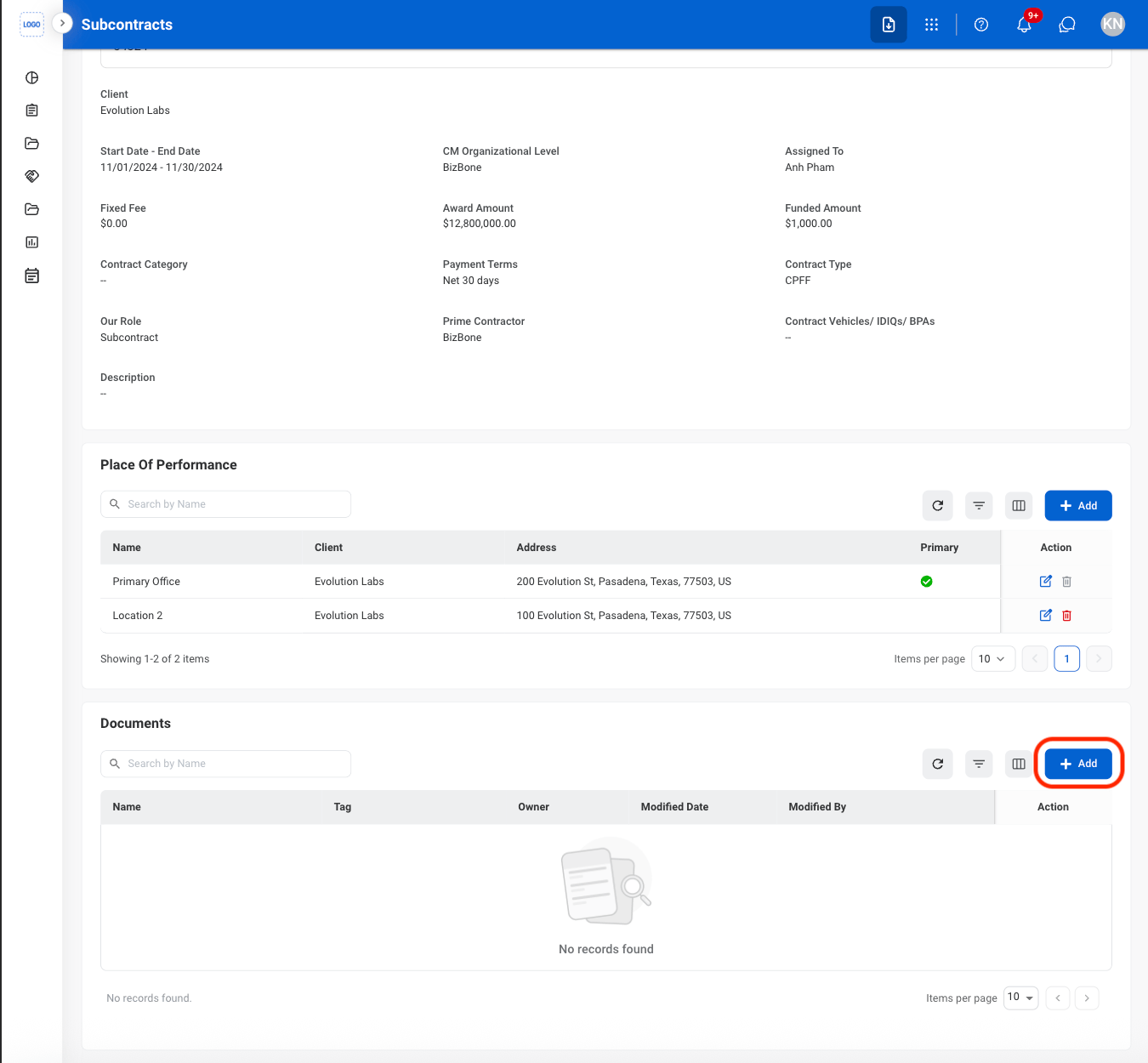Click the document download icon in header

click(x=889, y=25)
